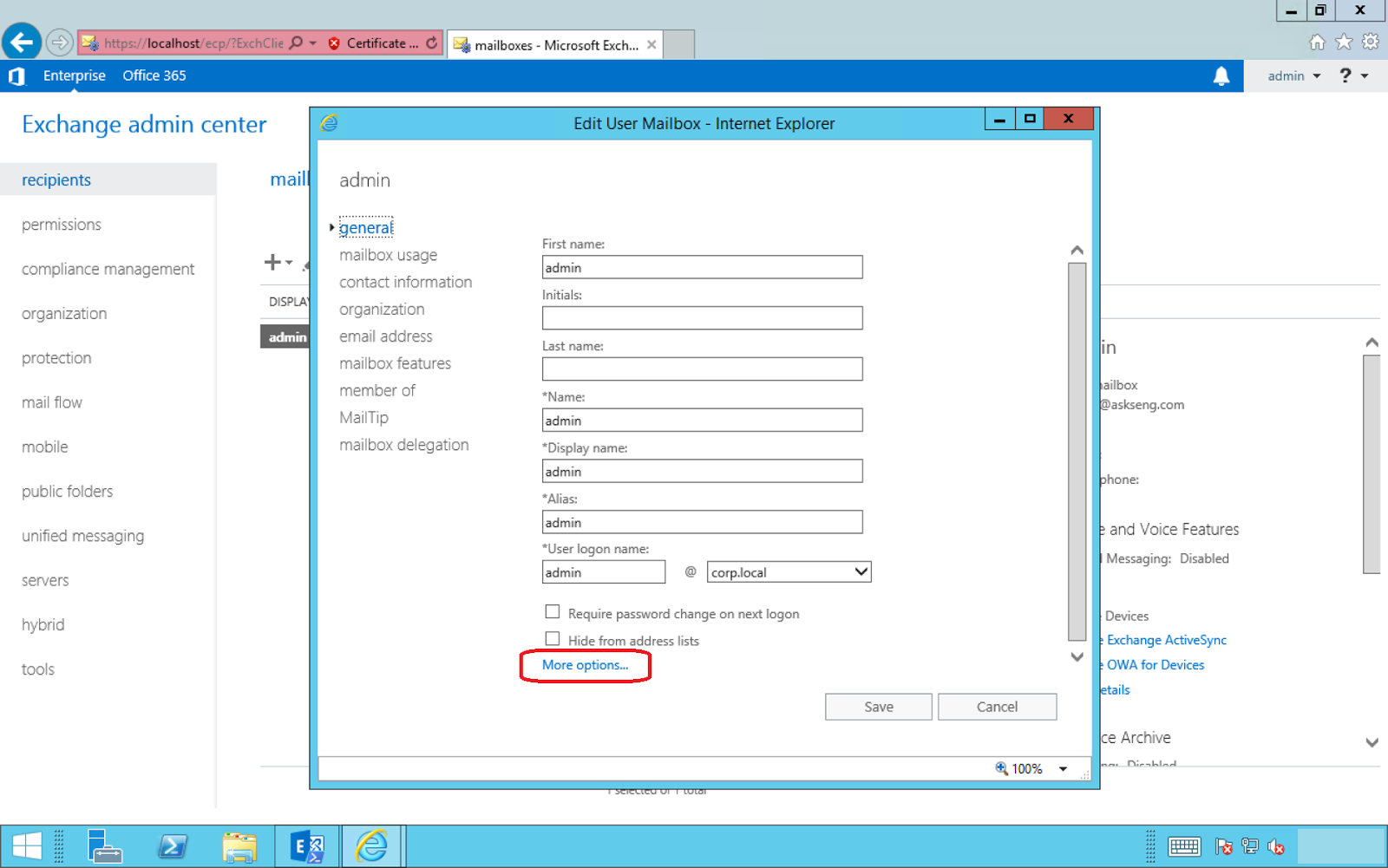
Task: Click the muted volume icon in system tray
Action: [1277, 847]
